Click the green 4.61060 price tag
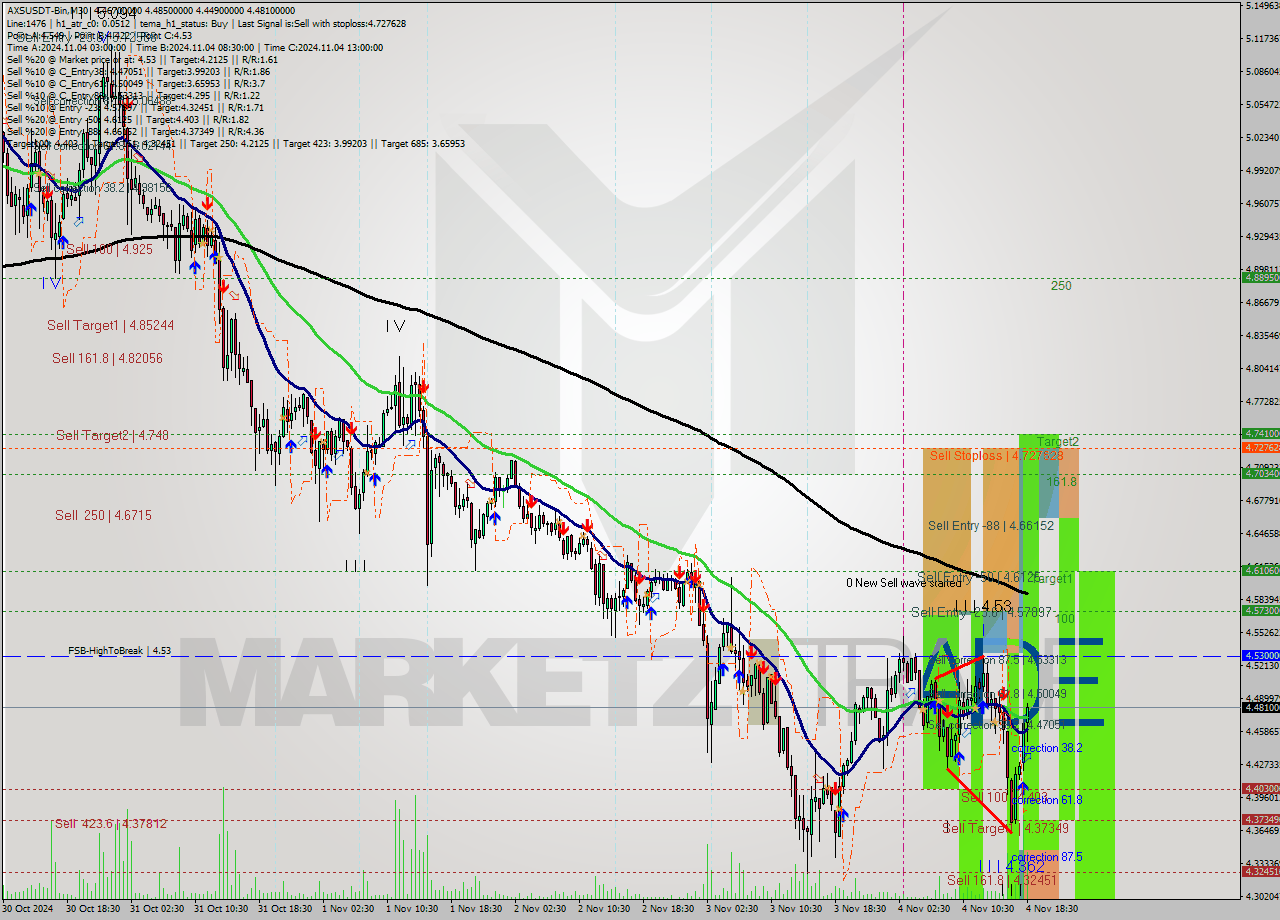Viewport: 1280px width, 920px height. pos(1260,570)
